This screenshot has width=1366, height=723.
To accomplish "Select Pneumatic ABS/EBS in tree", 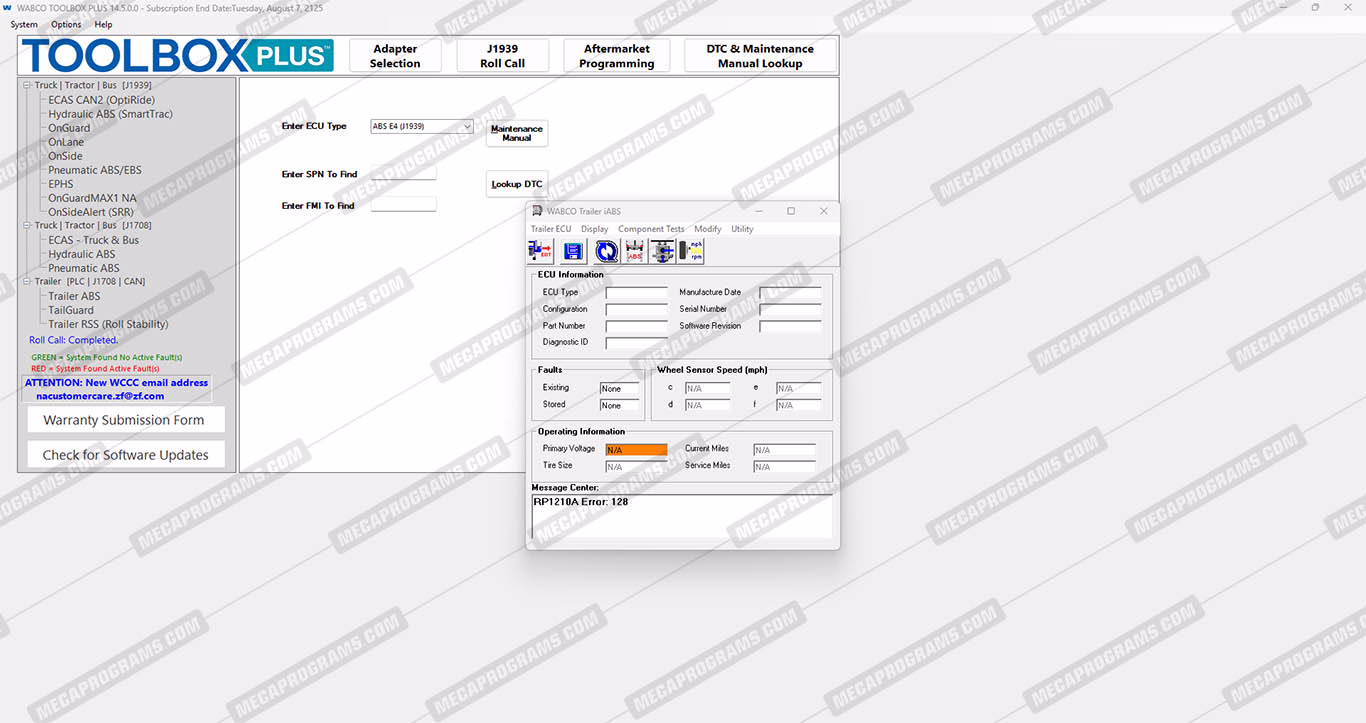I will pos(95,170).
